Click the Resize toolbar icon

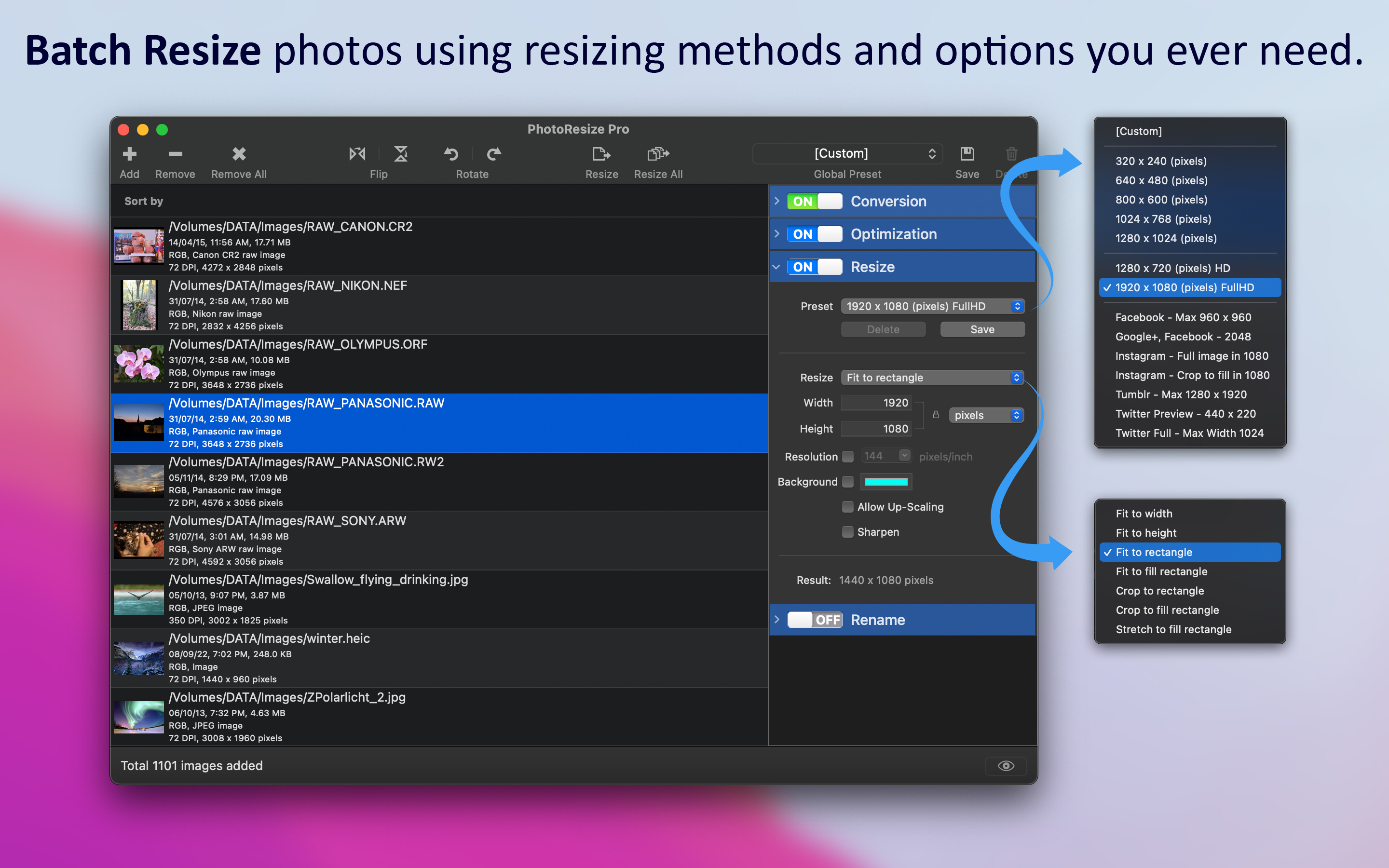[x=601, y=154]
